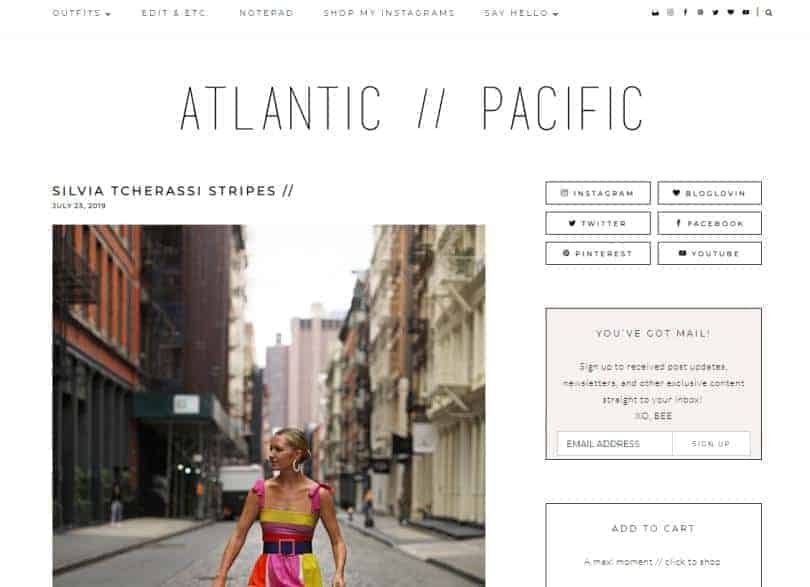
Task: Open the Silvia Tcherassi Stripes post title
Action: [173, 191]
